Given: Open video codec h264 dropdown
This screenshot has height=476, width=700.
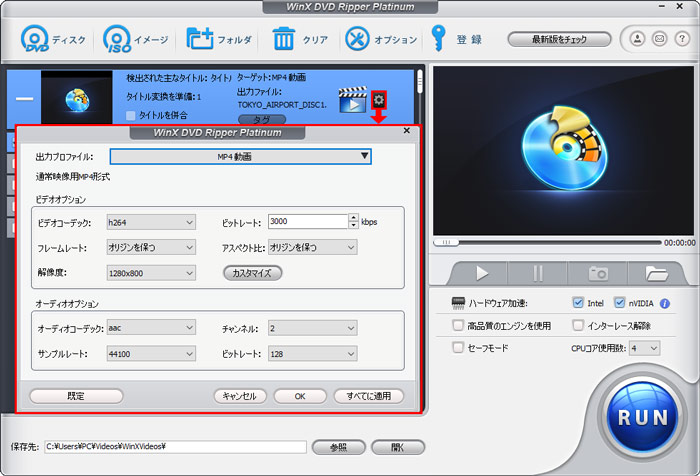Looking at the screenshot, I should point(151,222).
